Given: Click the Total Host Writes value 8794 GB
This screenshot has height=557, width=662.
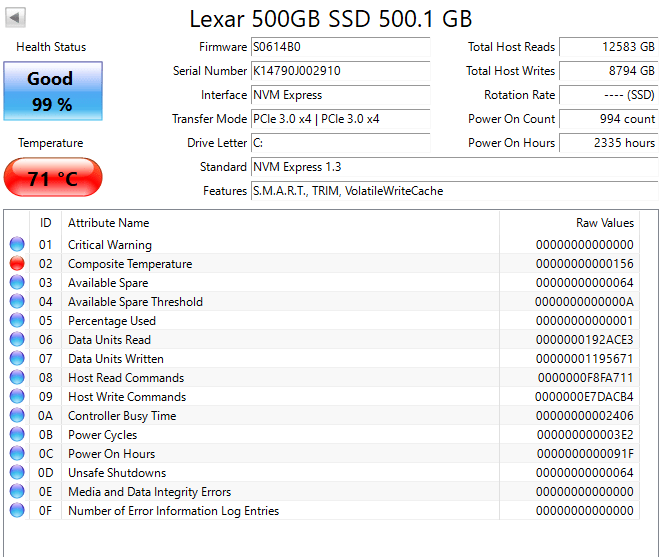Looking at the screenshot, I should 609,71.
